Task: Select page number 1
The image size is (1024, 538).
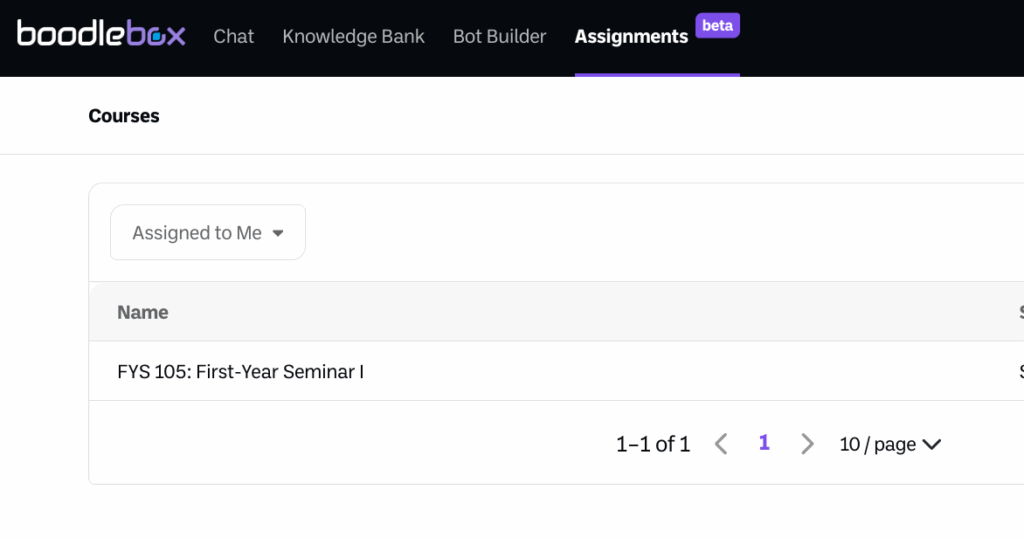Action: point(764,443)
